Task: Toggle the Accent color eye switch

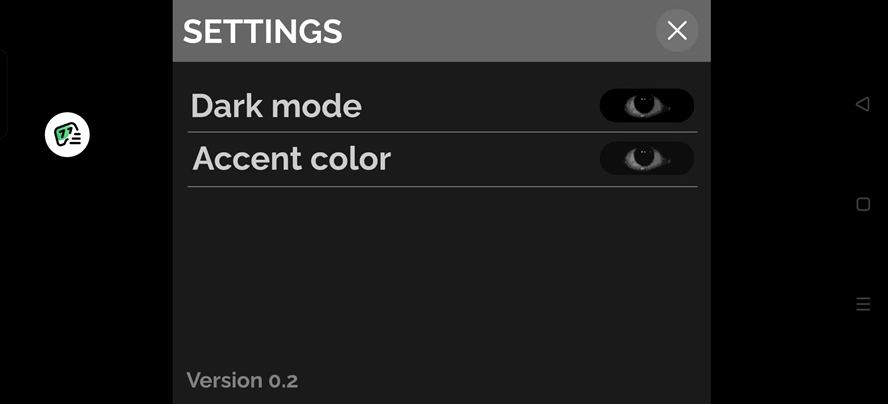Action: (x=647, y=158)
